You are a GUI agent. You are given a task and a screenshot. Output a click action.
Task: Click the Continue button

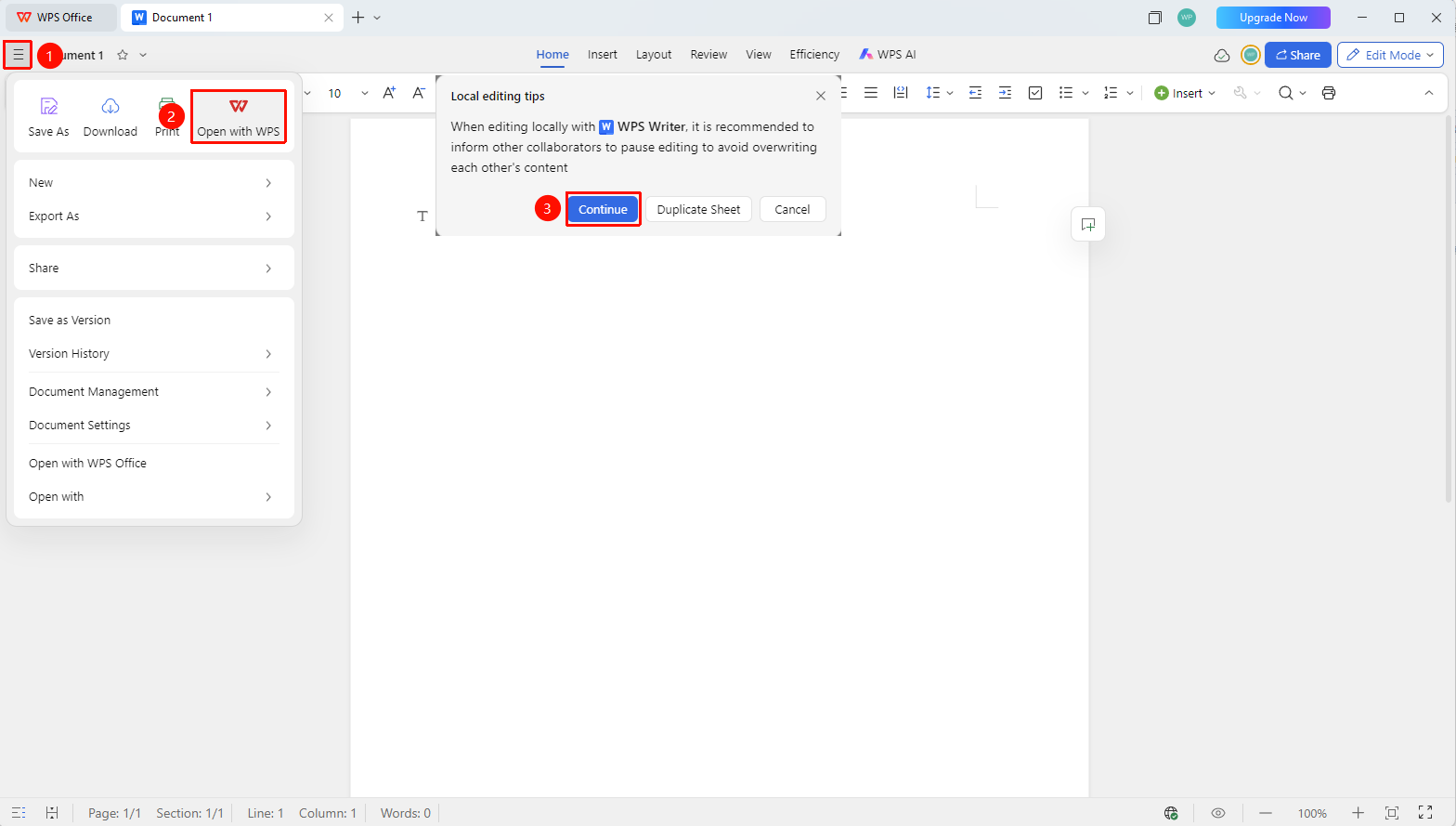coord(603,209)
